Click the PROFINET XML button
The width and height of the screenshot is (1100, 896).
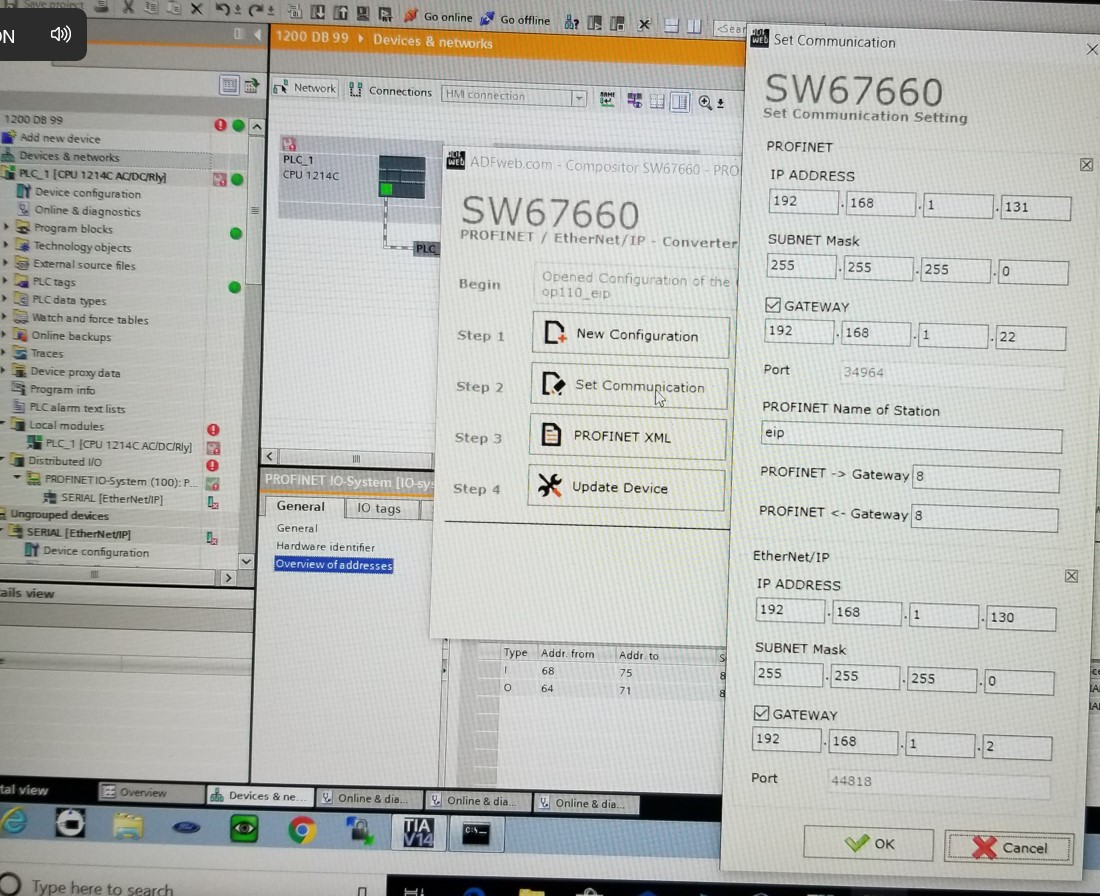pos(628,436)
